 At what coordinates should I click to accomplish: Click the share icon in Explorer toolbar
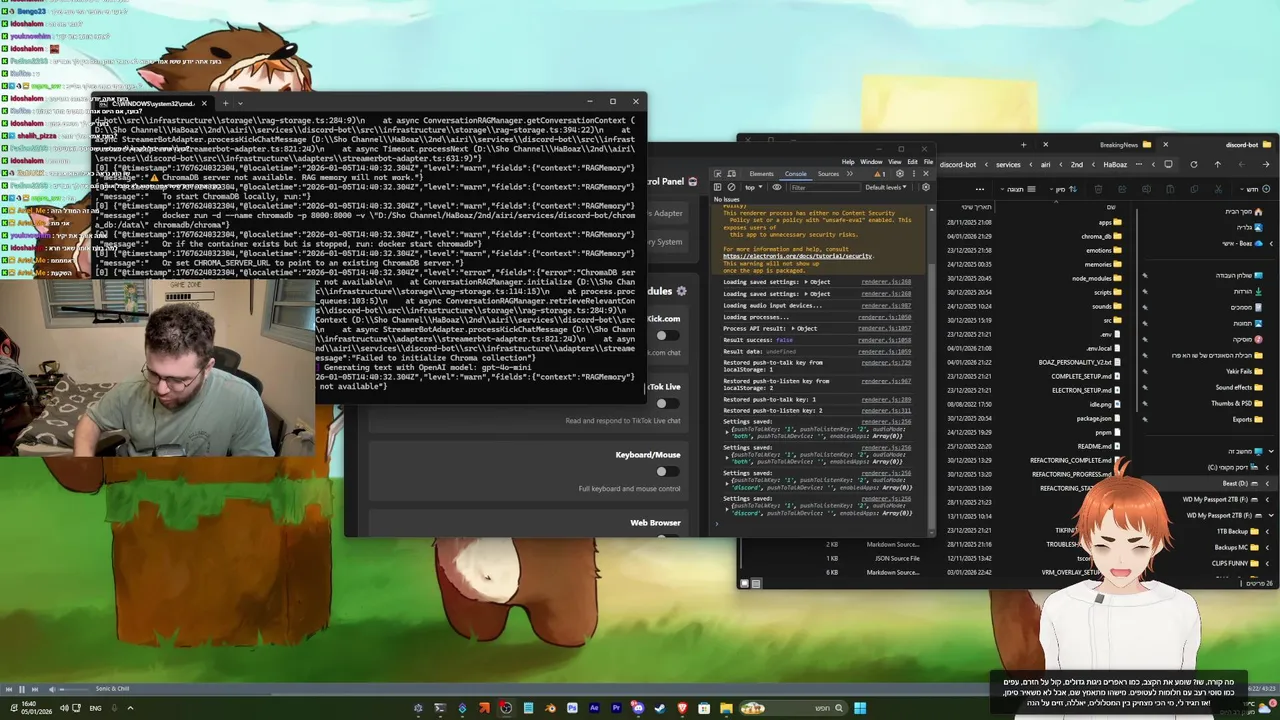click(1122, 189)
